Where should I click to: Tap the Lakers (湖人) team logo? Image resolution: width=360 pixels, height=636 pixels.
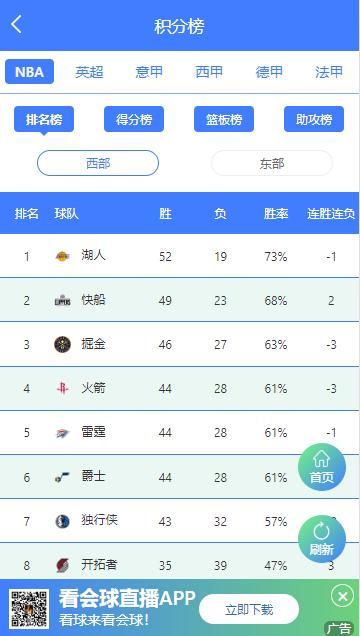tap(62, 256)
